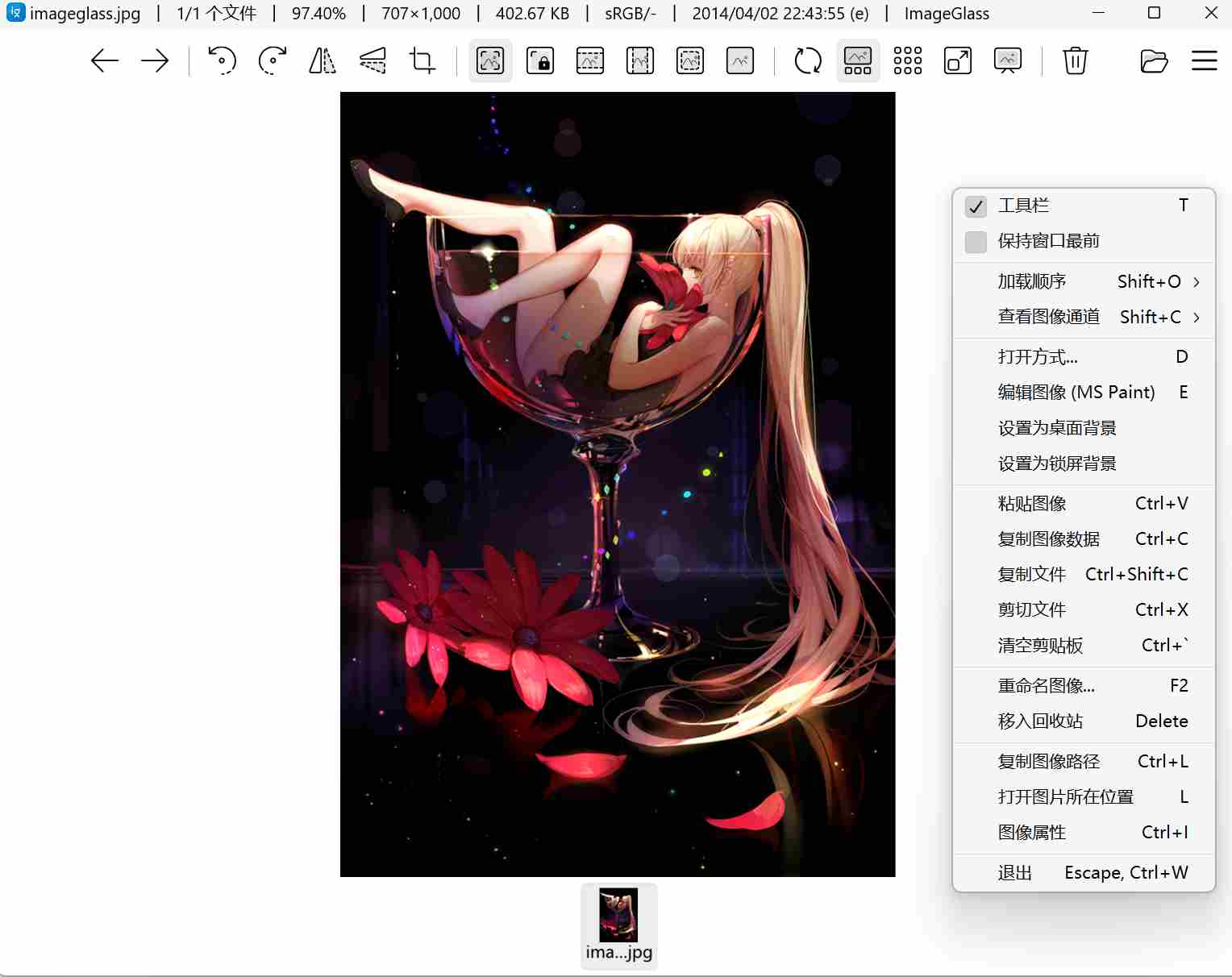
Task: Enter full screen mode icon
Action: point(958,60)
